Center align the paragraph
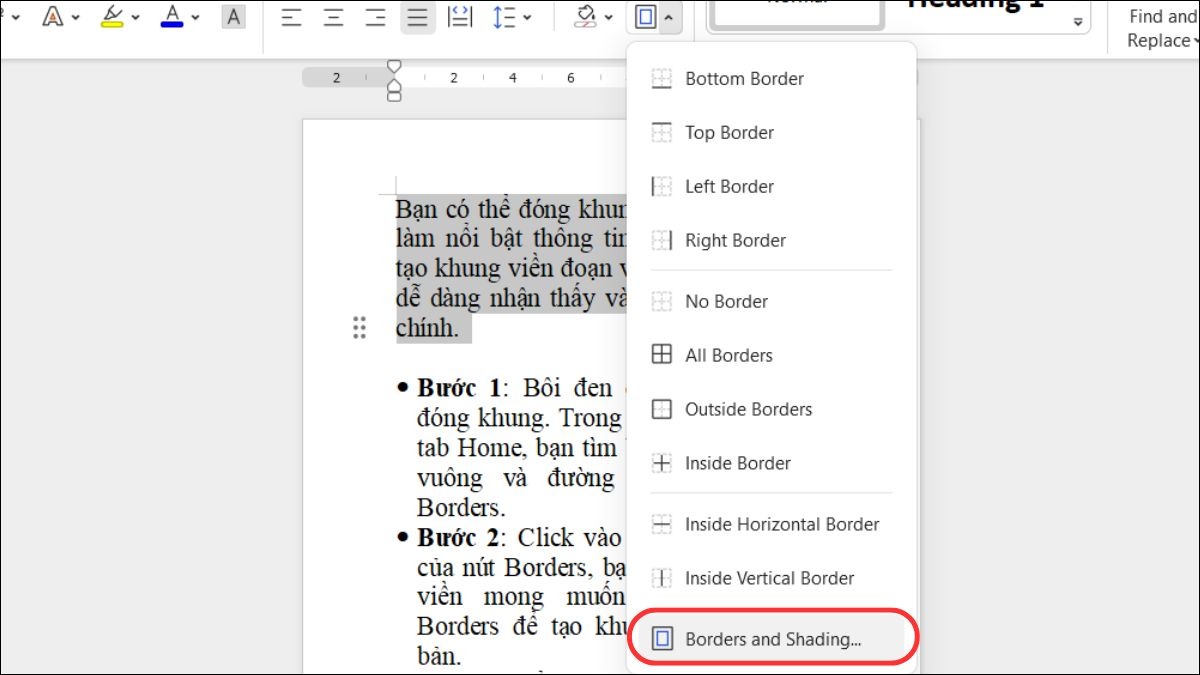 pyautogui.click(x=333, y=17)
